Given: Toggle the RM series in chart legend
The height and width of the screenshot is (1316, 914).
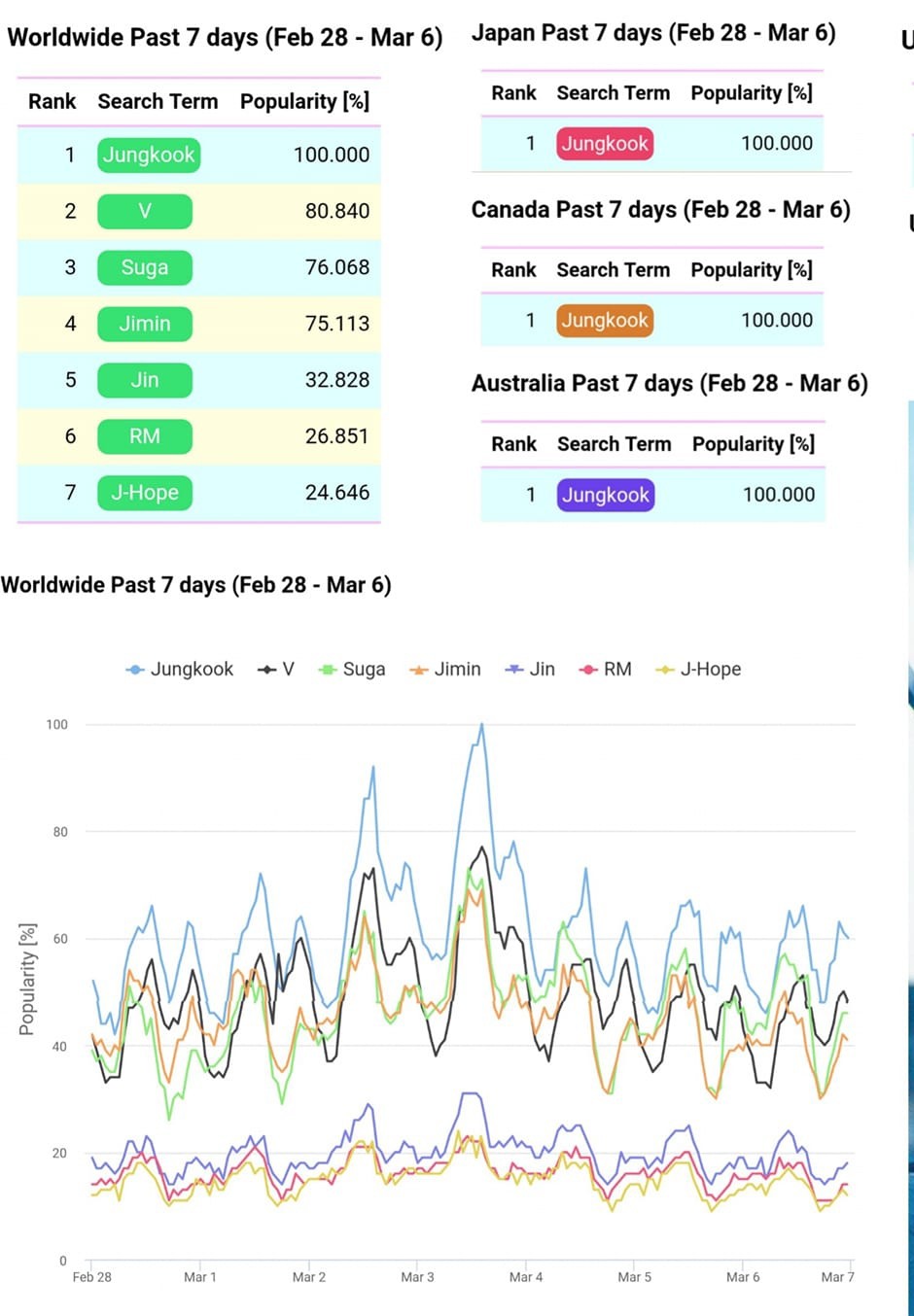Looking at the screenshot, I should pos(606,669).
